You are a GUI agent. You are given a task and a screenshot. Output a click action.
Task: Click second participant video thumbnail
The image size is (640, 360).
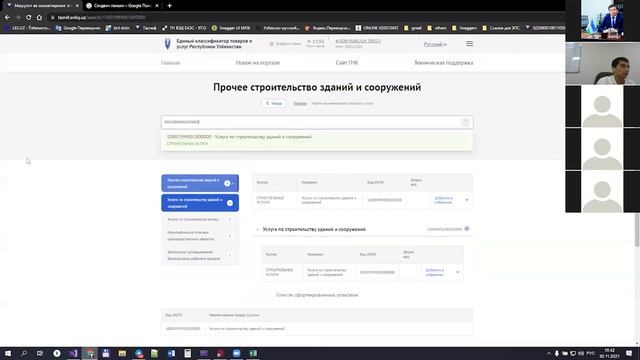pyautogui.click(x=602, y=63)
